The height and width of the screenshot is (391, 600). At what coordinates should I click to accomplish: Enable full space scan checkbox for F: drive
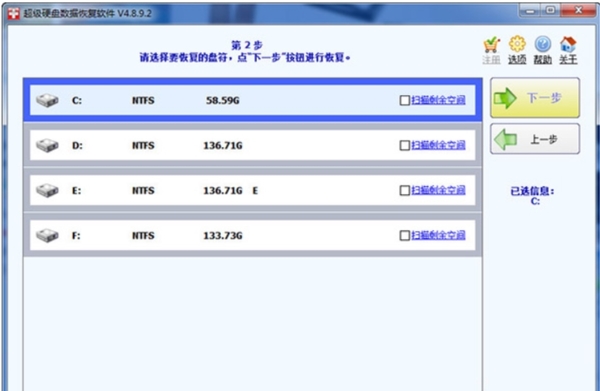[404, 235]
